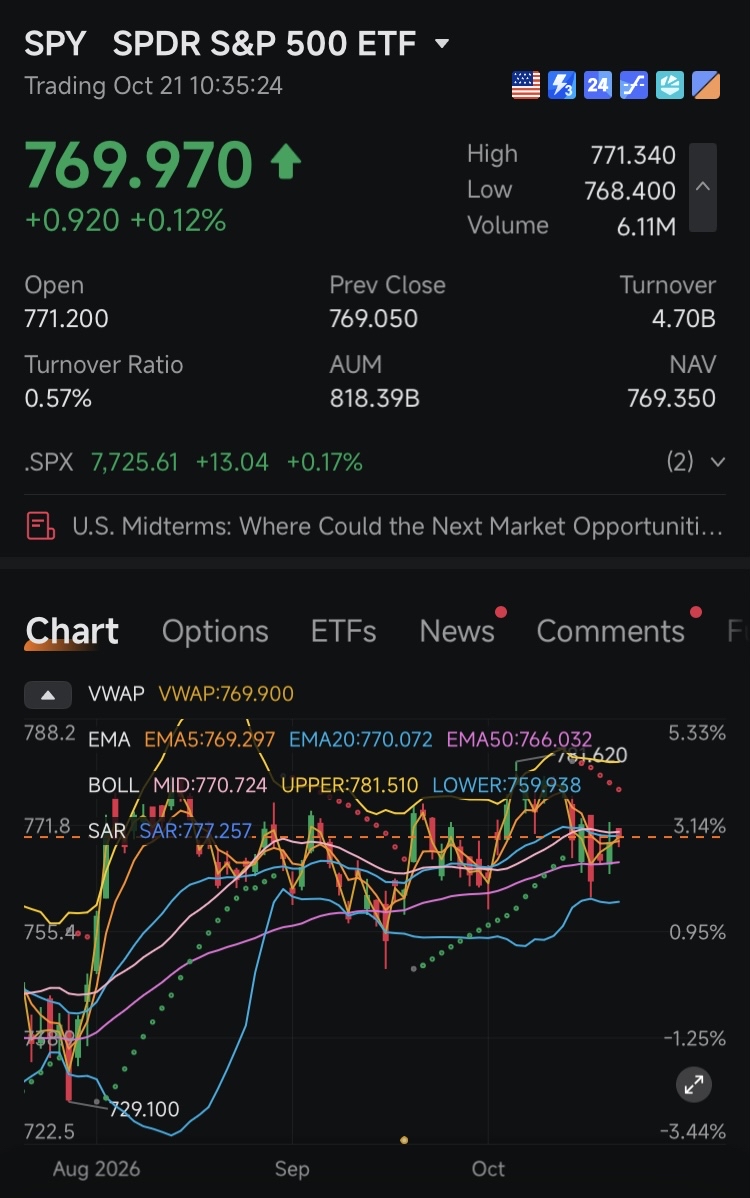The width and height of the screenshot is (750, 1198).
Task: Tap the SAR indicator label
Action: coord(106,831)
